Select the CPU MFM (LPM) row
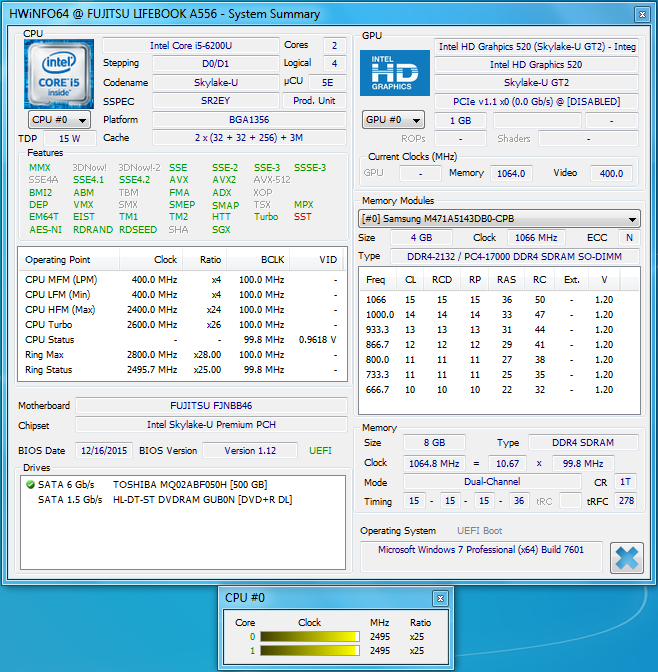The width and height of the screenshot is (658, 672). (182, 280)
